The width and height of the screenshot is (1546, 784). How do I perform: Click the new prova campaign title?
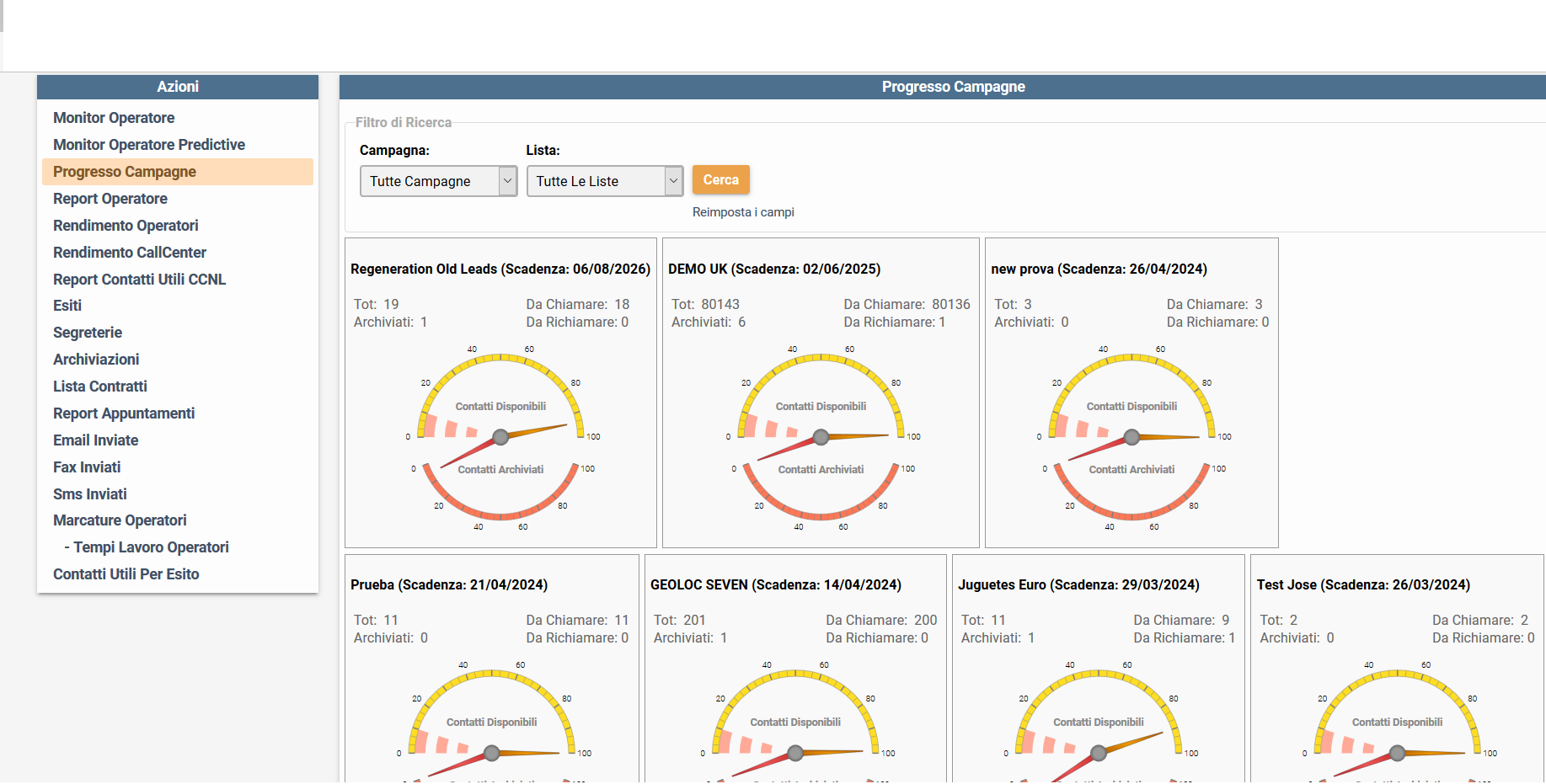[x=1099, y=269]
